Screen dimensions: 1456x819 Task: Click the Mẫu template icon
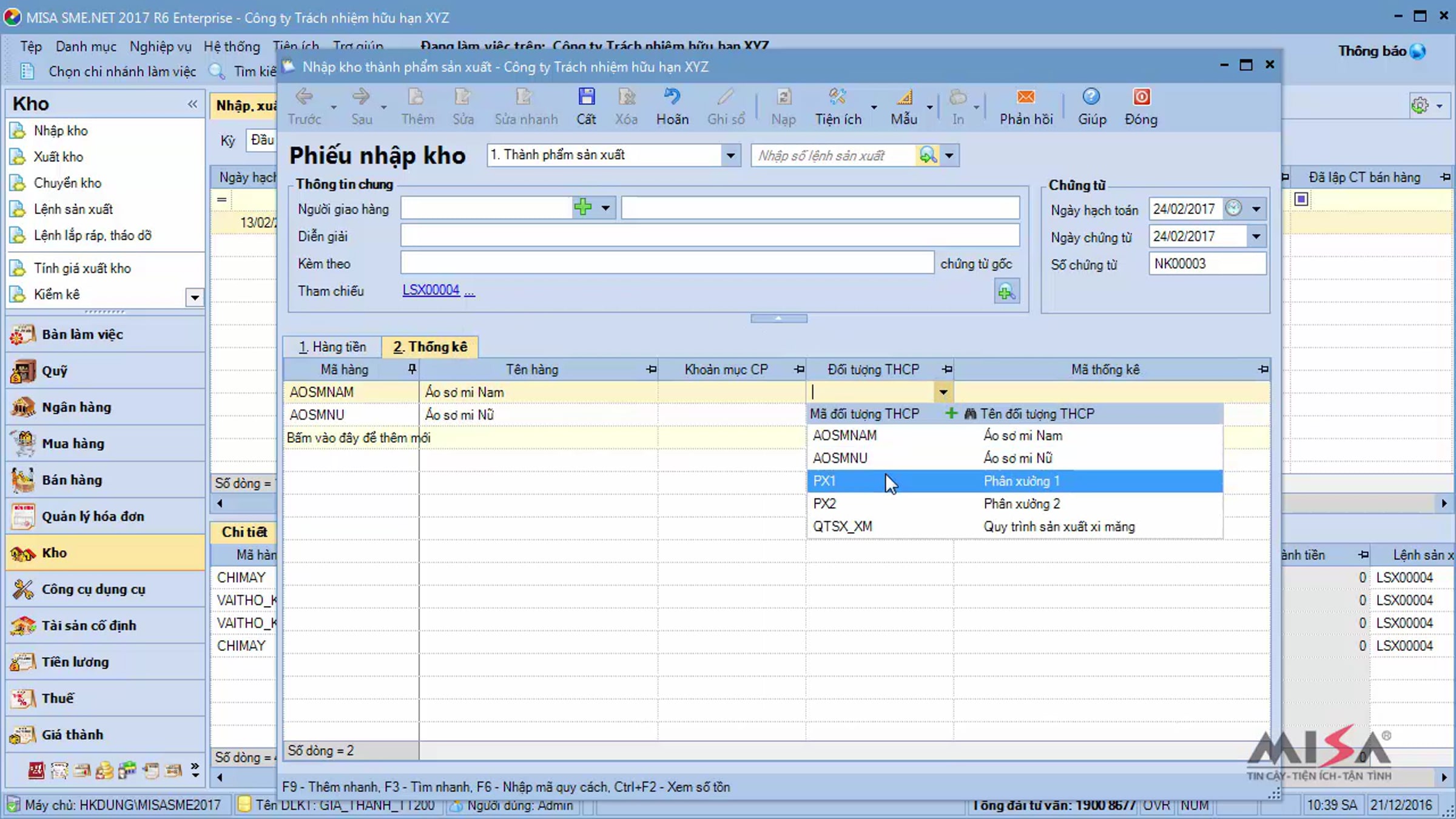point(904,97)
